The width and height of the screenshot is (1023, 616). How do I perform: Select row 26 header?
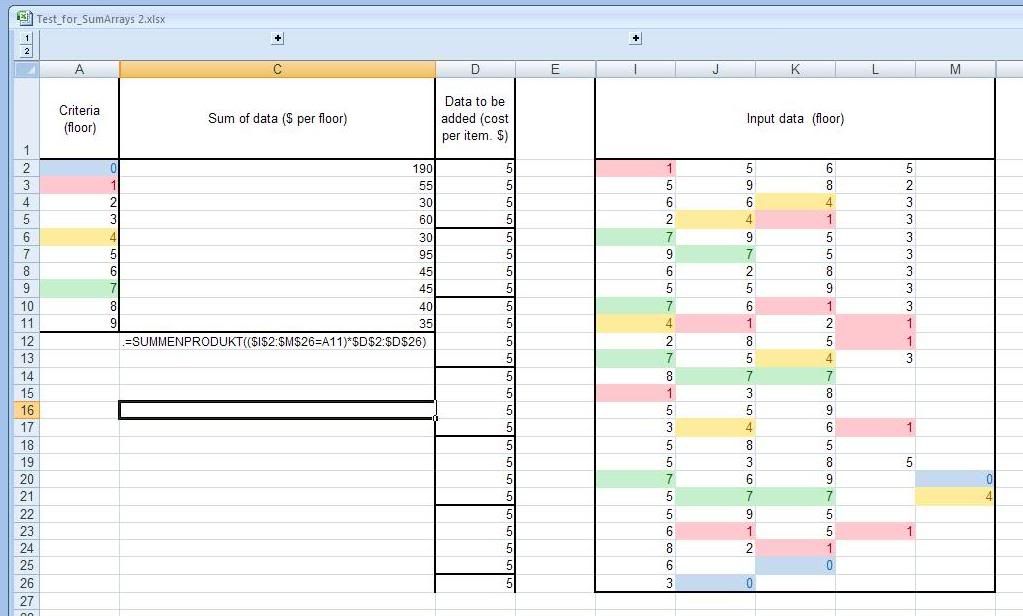pos(27,583)
